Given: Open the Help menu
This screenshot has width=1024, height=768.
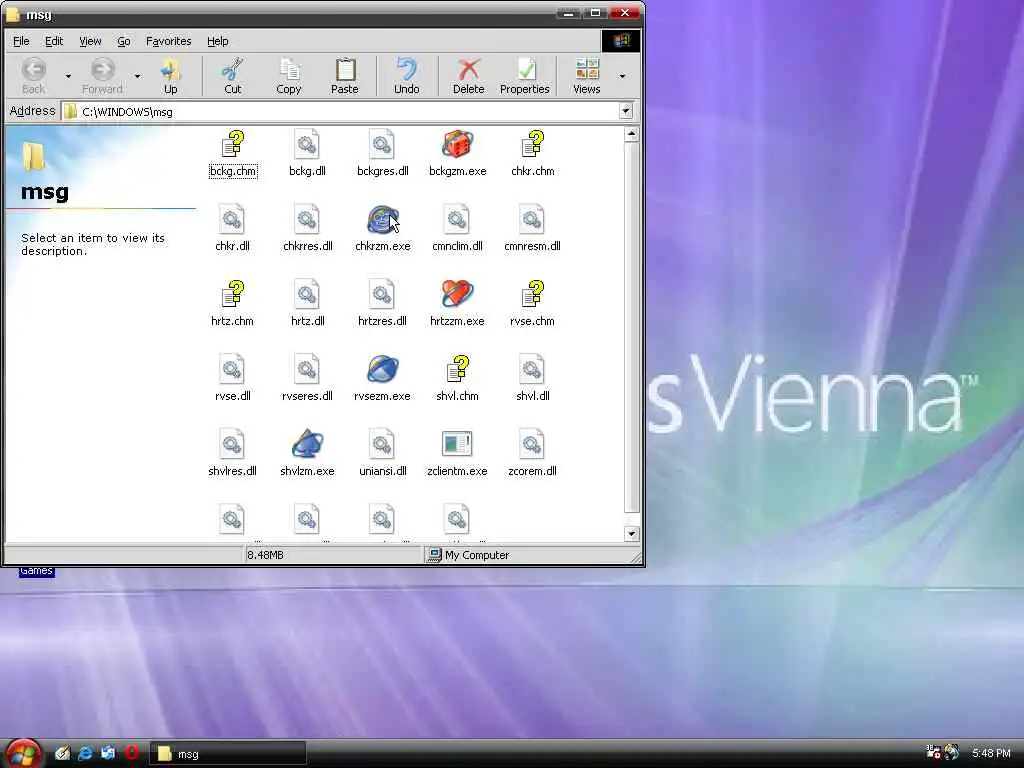Looking at the screenshot, I should [x=217, y=41].
